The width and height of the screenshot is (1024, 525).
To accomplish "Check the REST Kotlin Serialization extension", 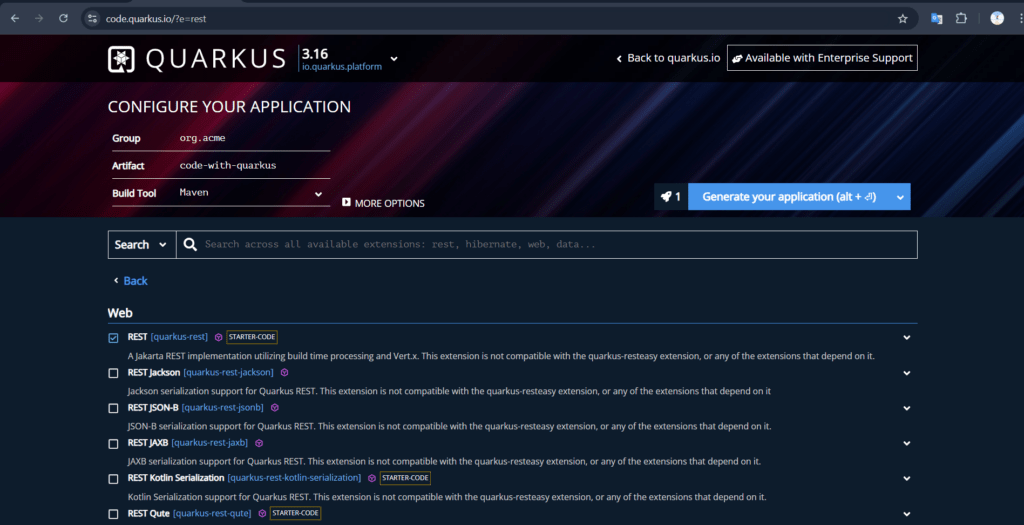I will (114, 479).
